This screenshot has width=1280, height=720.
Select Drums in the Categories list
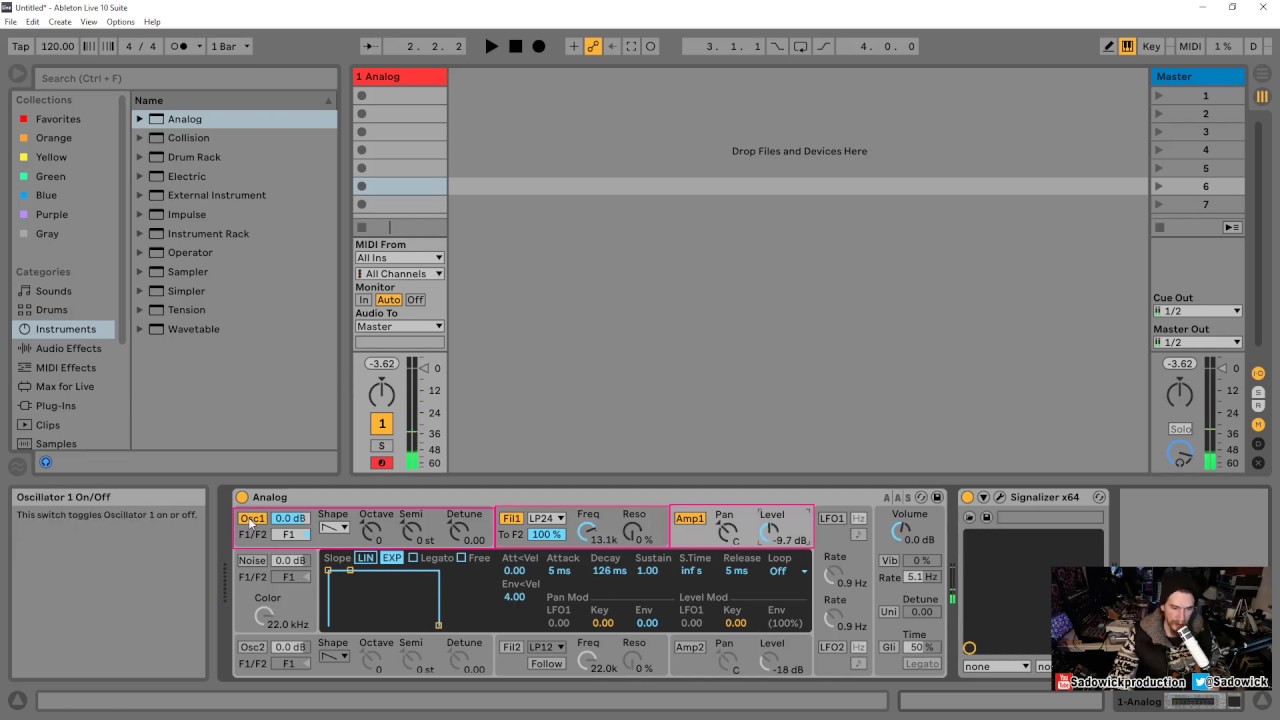coord(52,310)
